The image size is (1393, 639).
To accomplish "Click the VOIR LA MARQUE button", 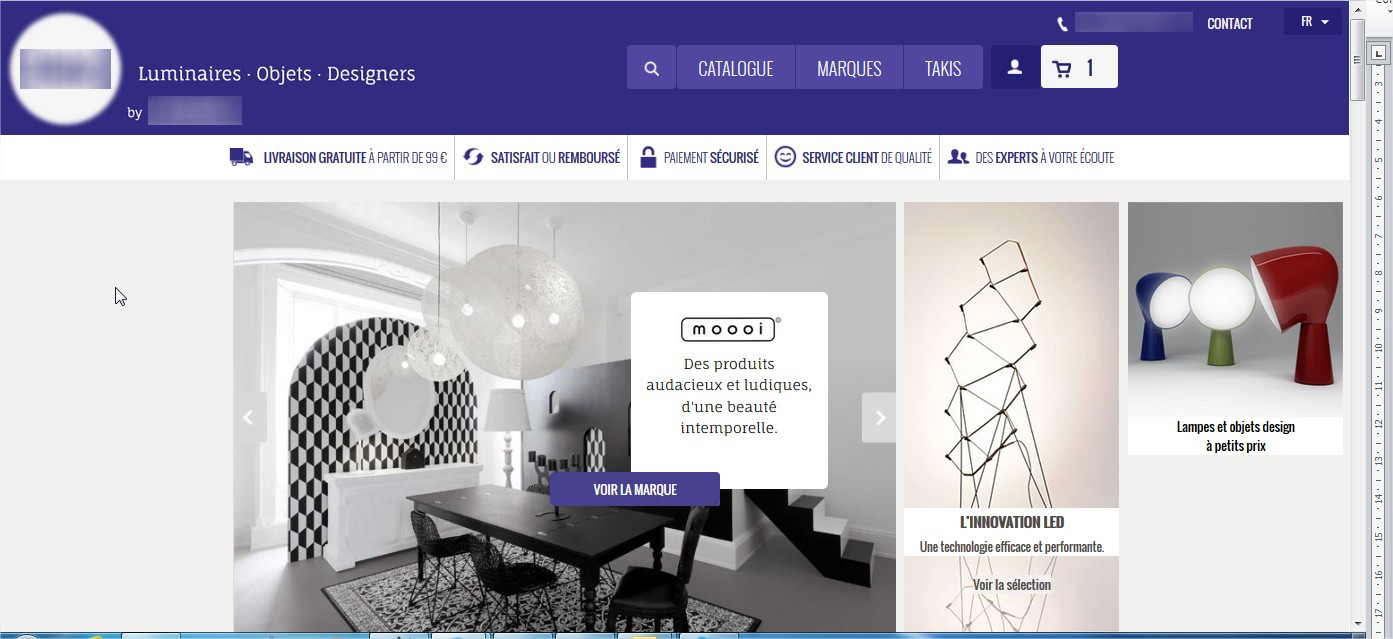I will tap(635, 489).
